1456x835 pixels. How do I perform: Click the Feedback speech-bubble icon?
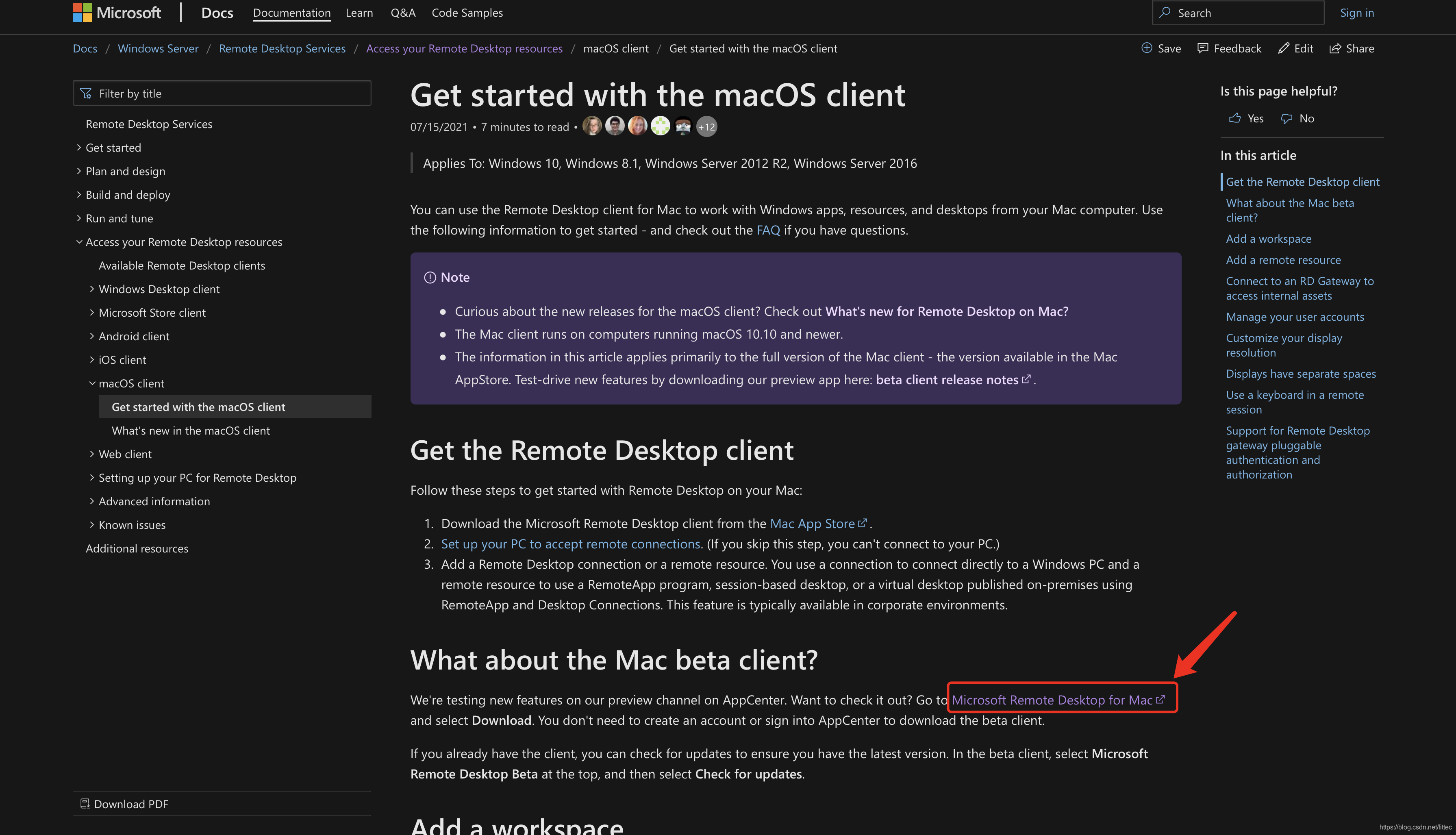click(x=1203, y=48)
